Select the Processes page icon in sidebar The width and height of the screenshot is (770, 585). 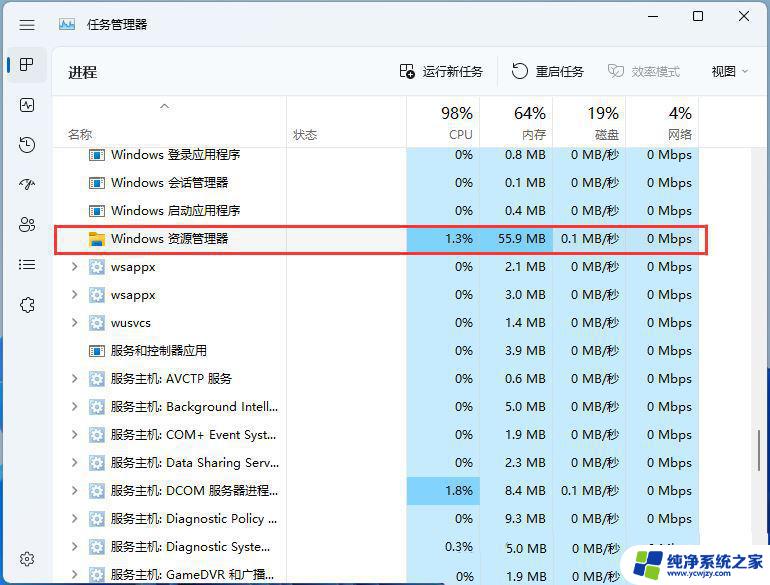27,65
